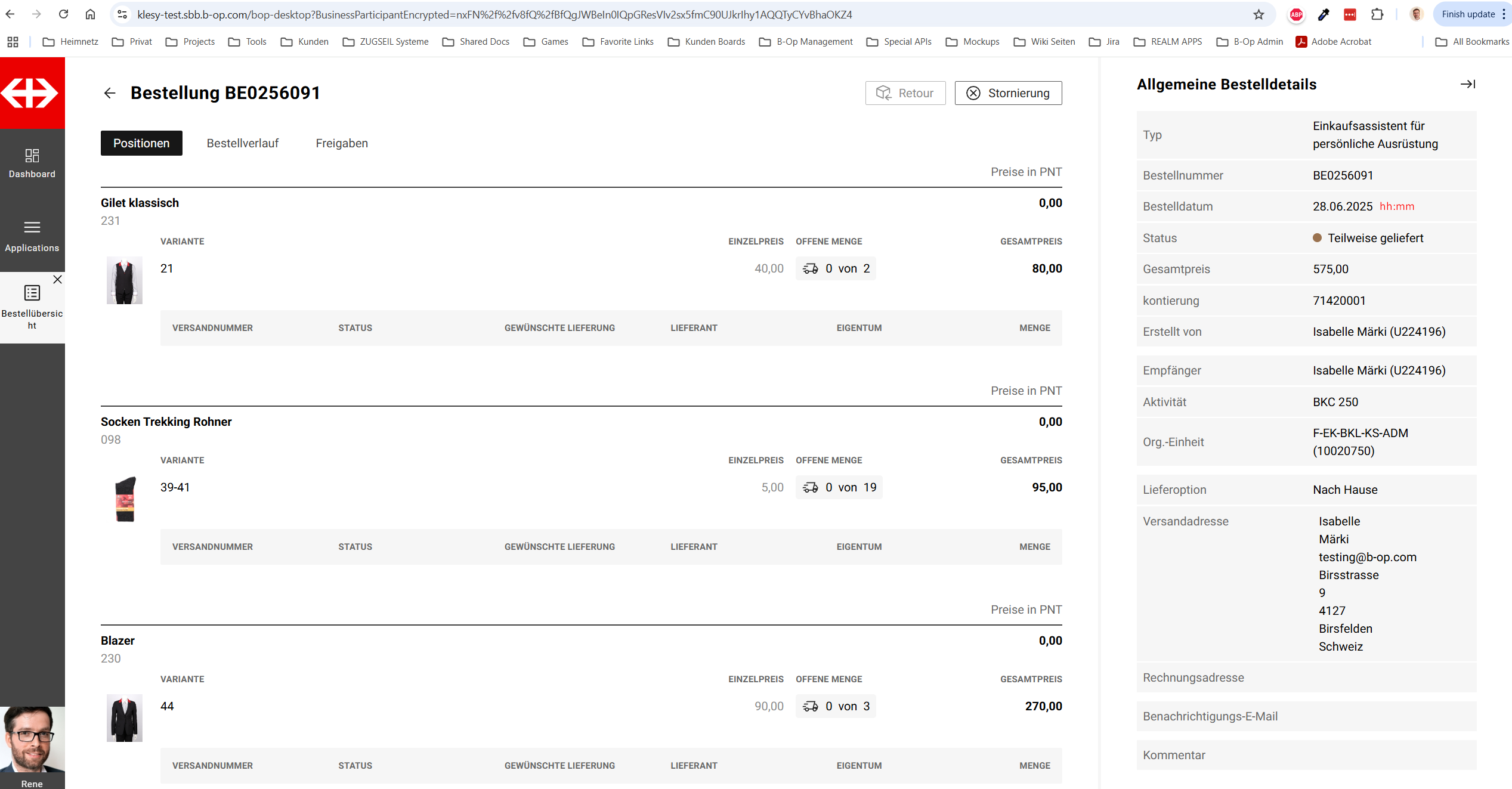Collapse the Allgemeine Bestelldetails side panel
The height and width of the screenshot is (789, 1512).
[1467, 84]
